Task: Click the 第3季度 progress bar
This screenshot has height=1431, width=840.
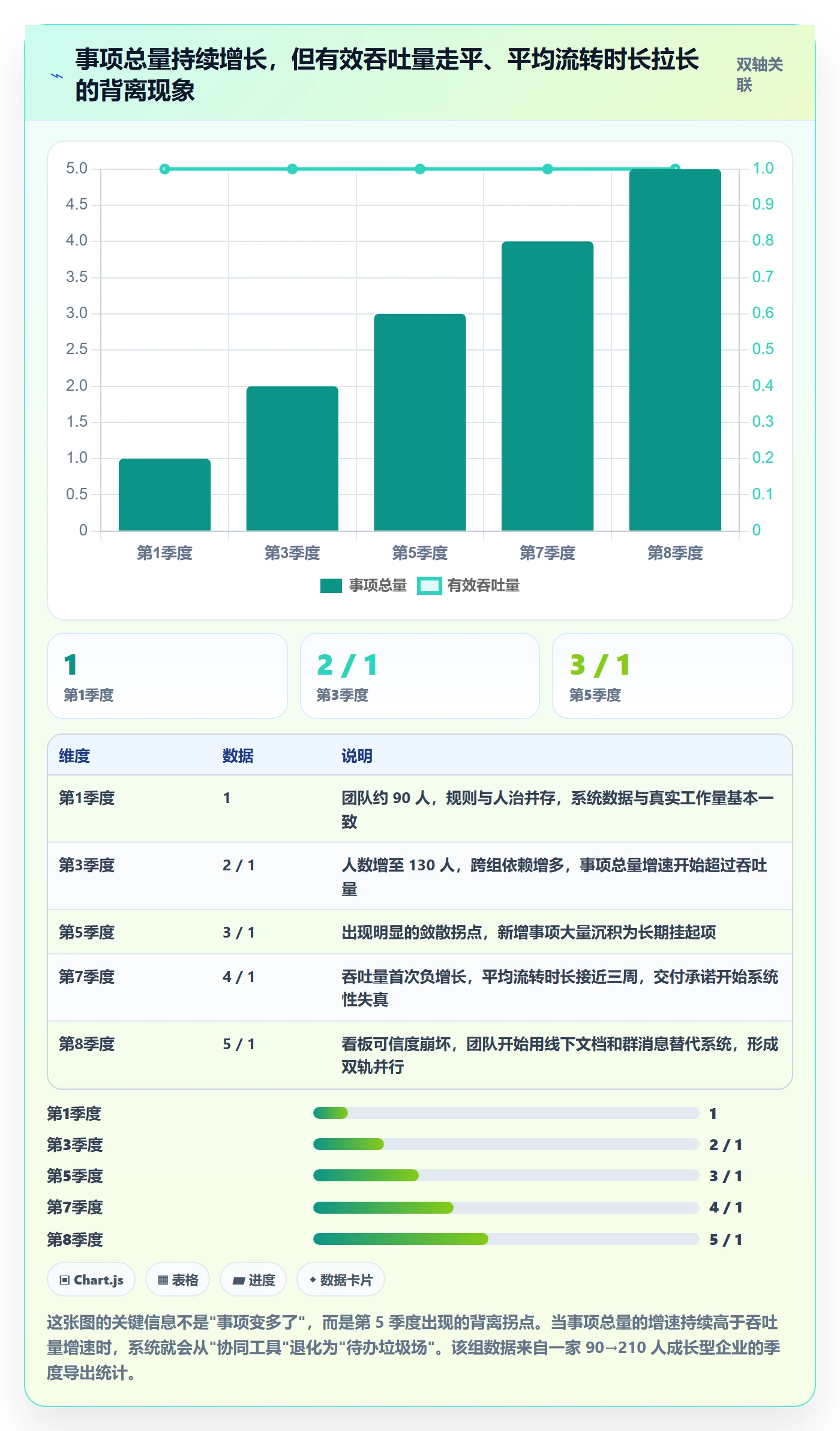Action: click(x=506, y=1144)
